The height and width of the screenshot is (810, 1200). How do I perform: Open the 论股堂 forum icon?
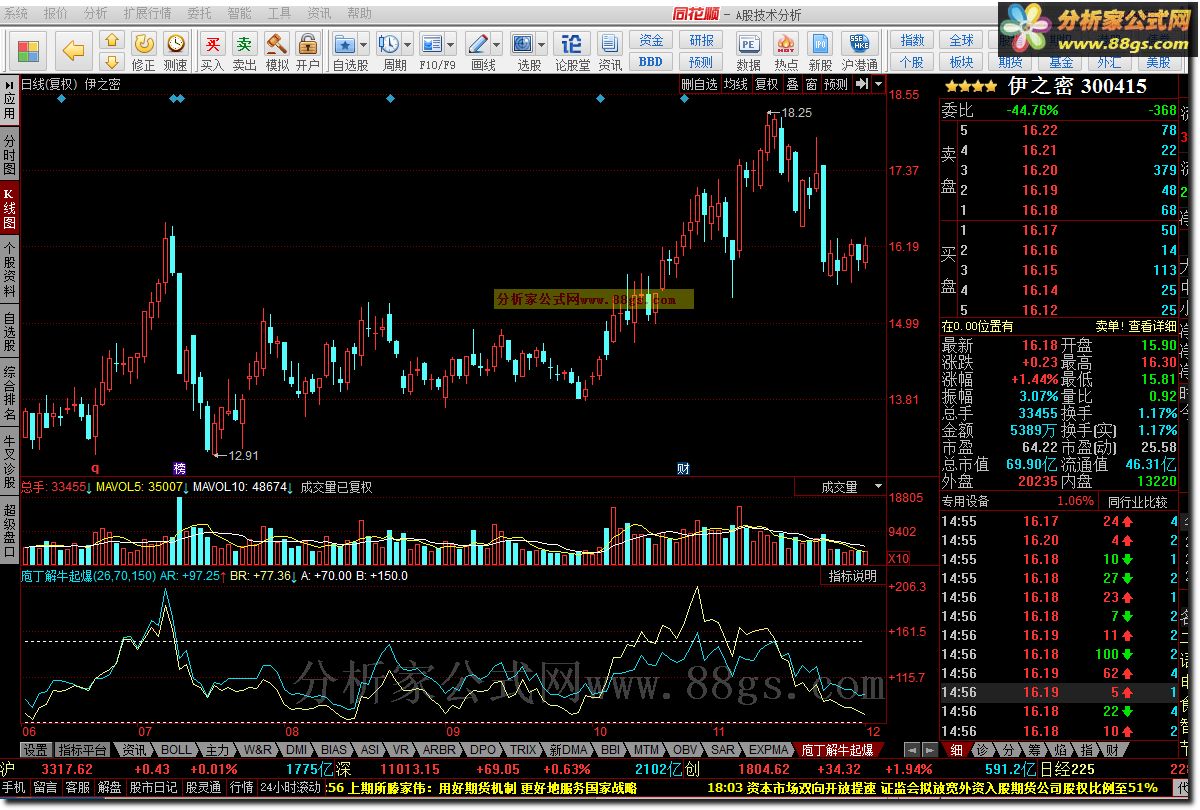pyautogui.click(x=572, y=52)
